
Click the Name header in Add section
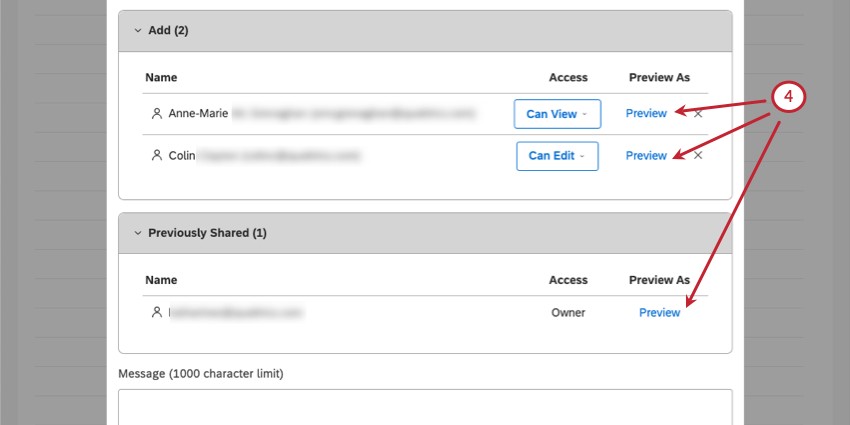tap(161, 77)
